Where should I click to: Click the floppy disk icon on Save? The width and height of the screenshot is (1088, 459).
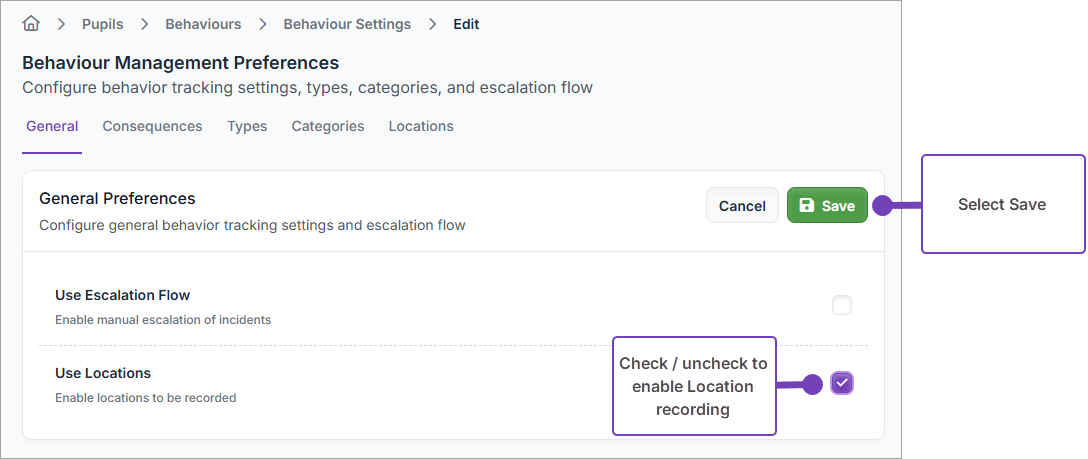(807, 205)
